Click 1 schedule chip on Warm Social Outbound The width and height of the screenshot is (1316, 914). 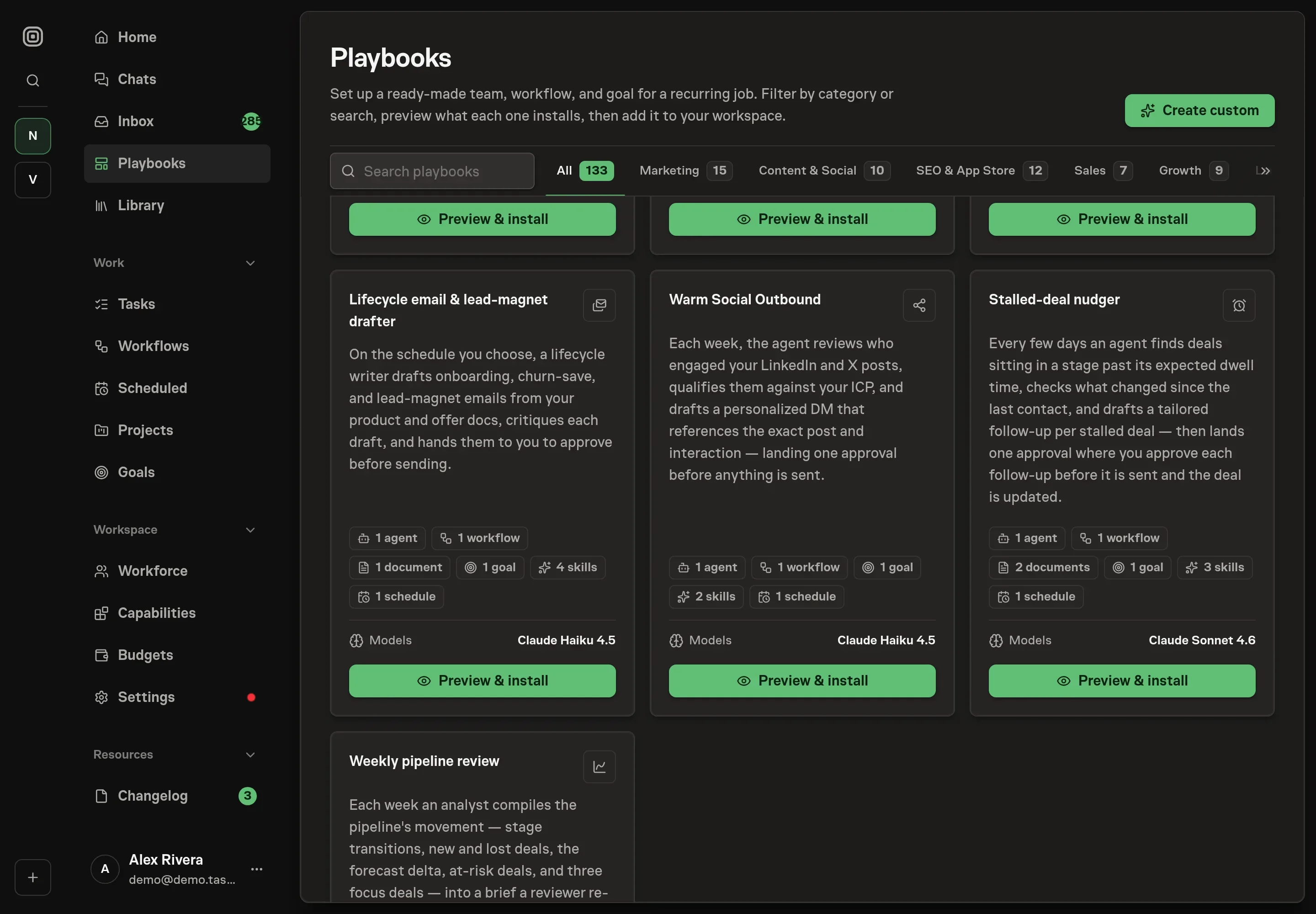pyautogui.click(x=796, y=597)
